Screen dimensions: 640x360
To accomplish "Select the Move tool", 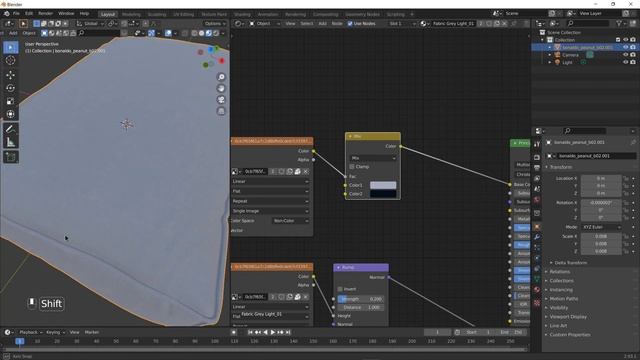I will (11, 75).
